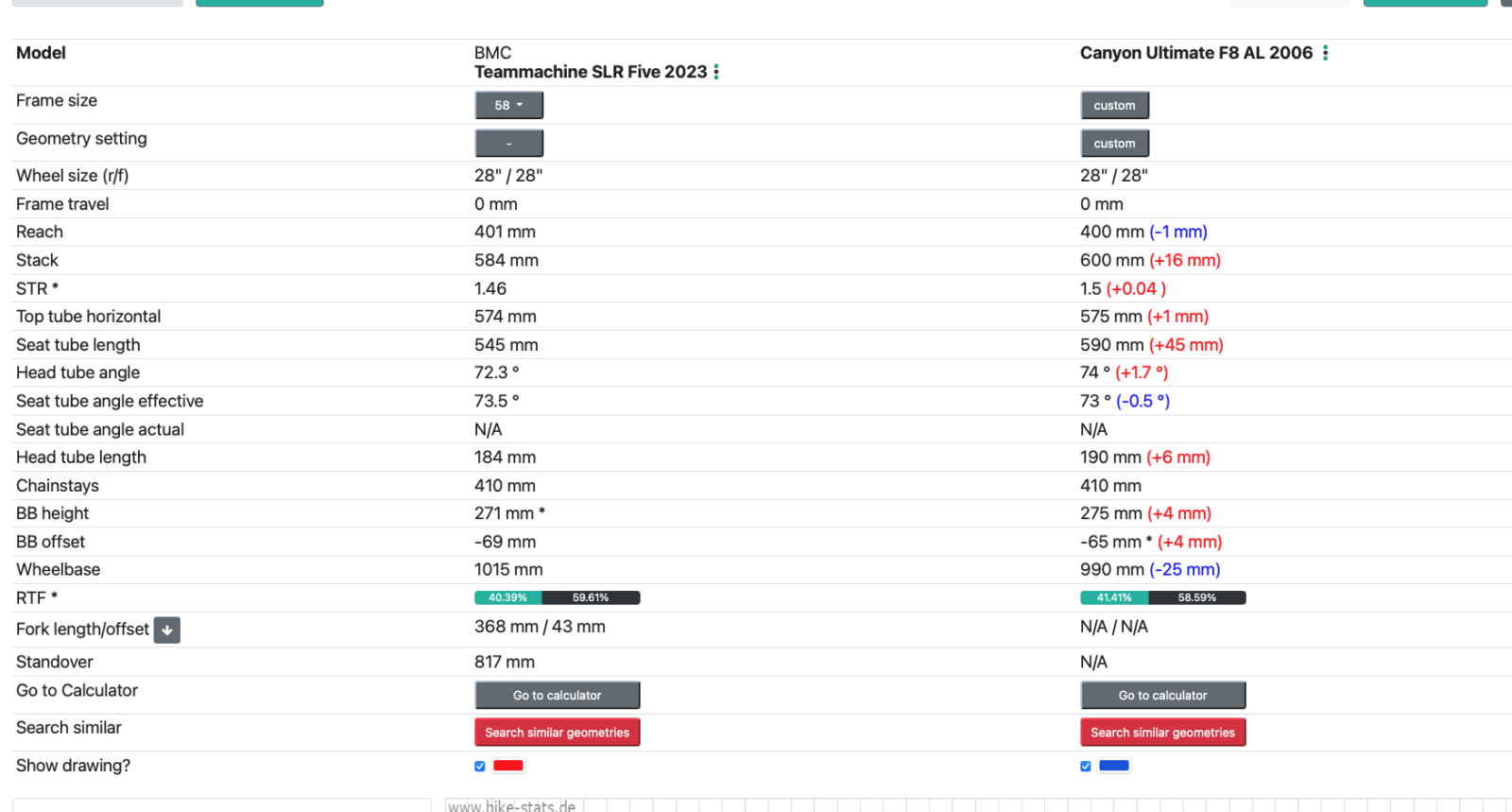Click BMC stack value 584 mm

[x=507, y=260]
